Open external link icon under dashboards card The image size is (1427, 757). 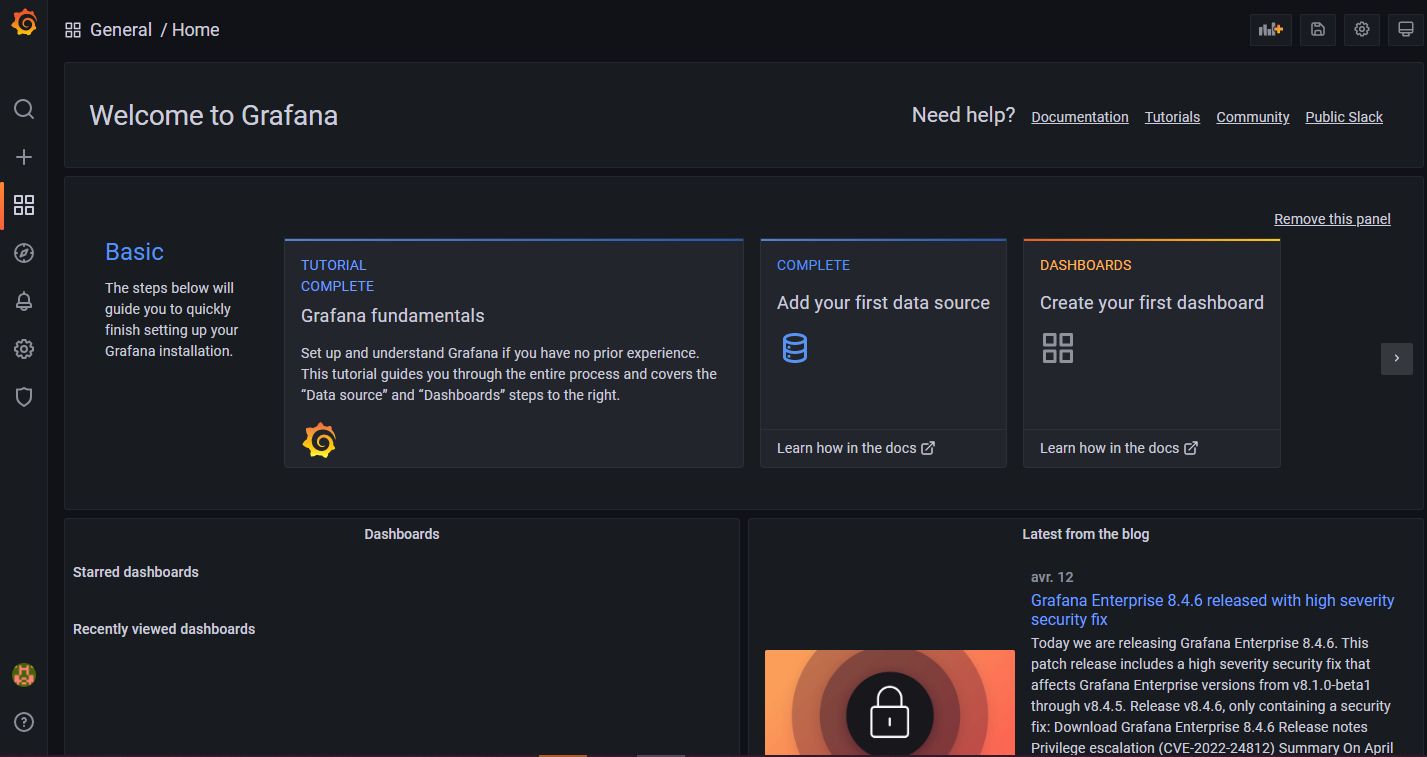[1191, 448]
